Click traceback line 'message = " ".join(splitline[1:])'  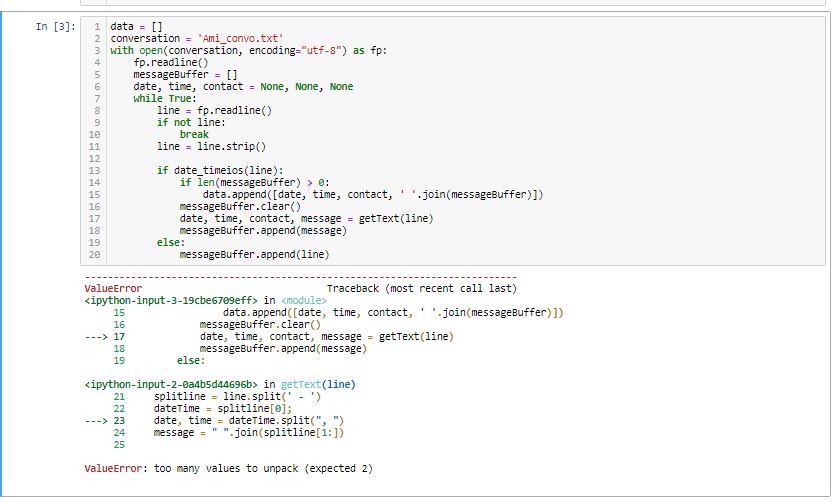249,433
